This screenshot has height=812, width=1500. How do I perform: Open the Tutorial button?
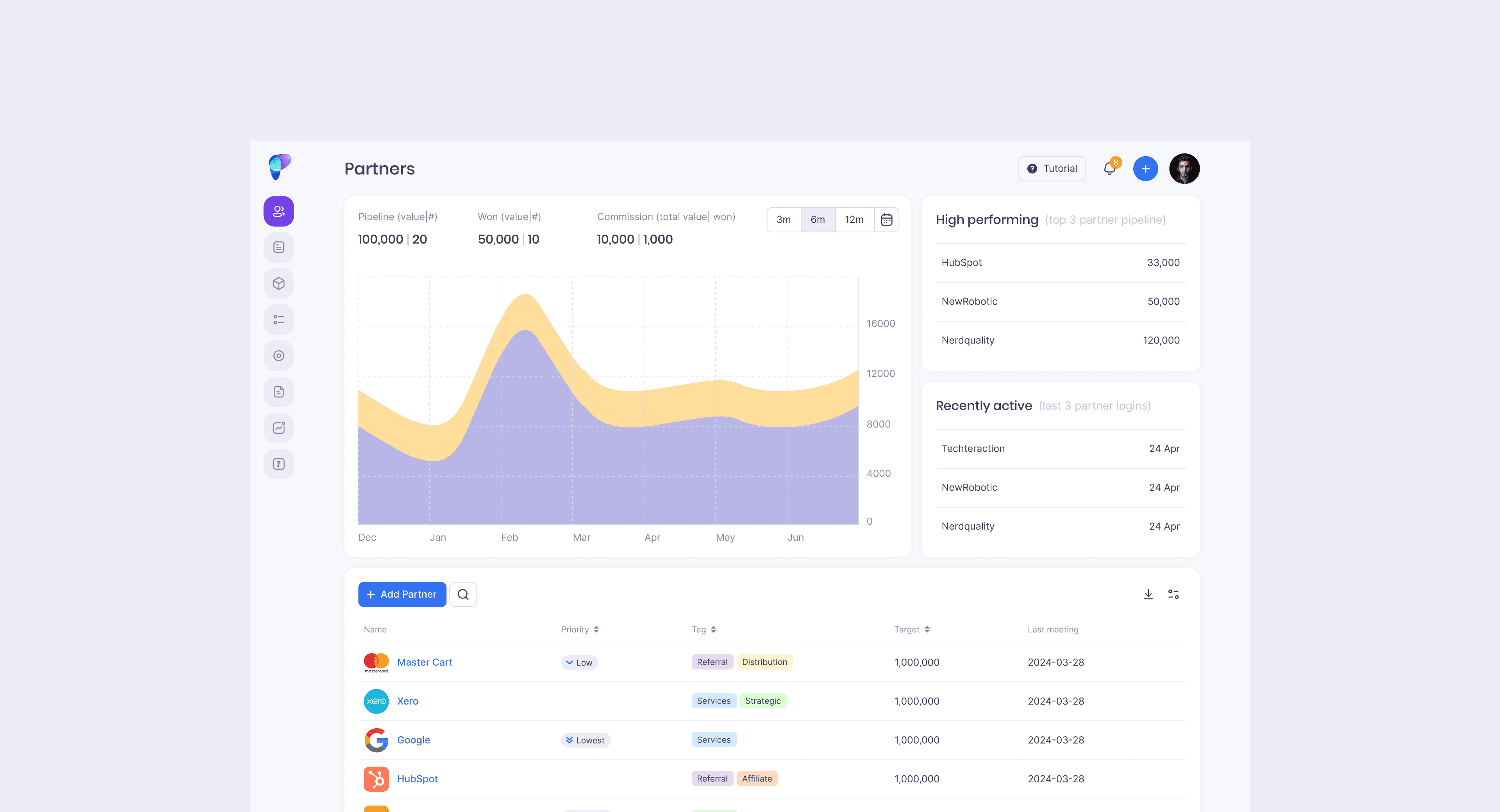[x=1051, y=169]
